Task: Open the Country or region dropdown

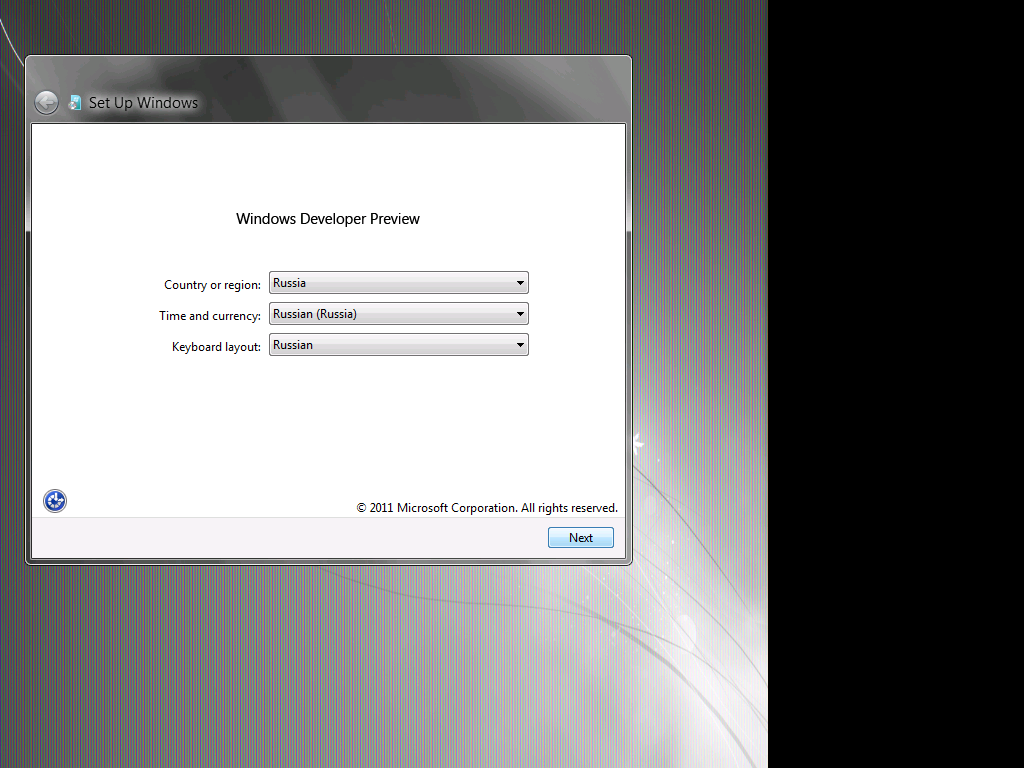Action: pos(398,283)
